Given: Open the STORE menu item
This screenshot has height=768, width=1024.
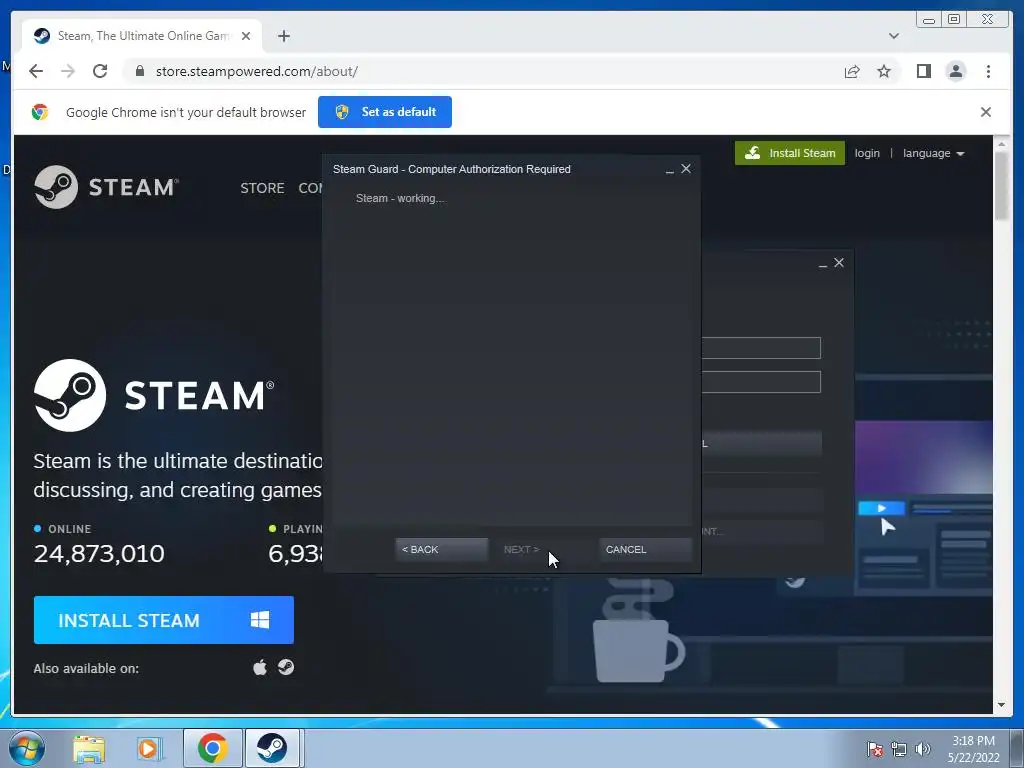Looking at the screenshot, I should pos(262,188).
